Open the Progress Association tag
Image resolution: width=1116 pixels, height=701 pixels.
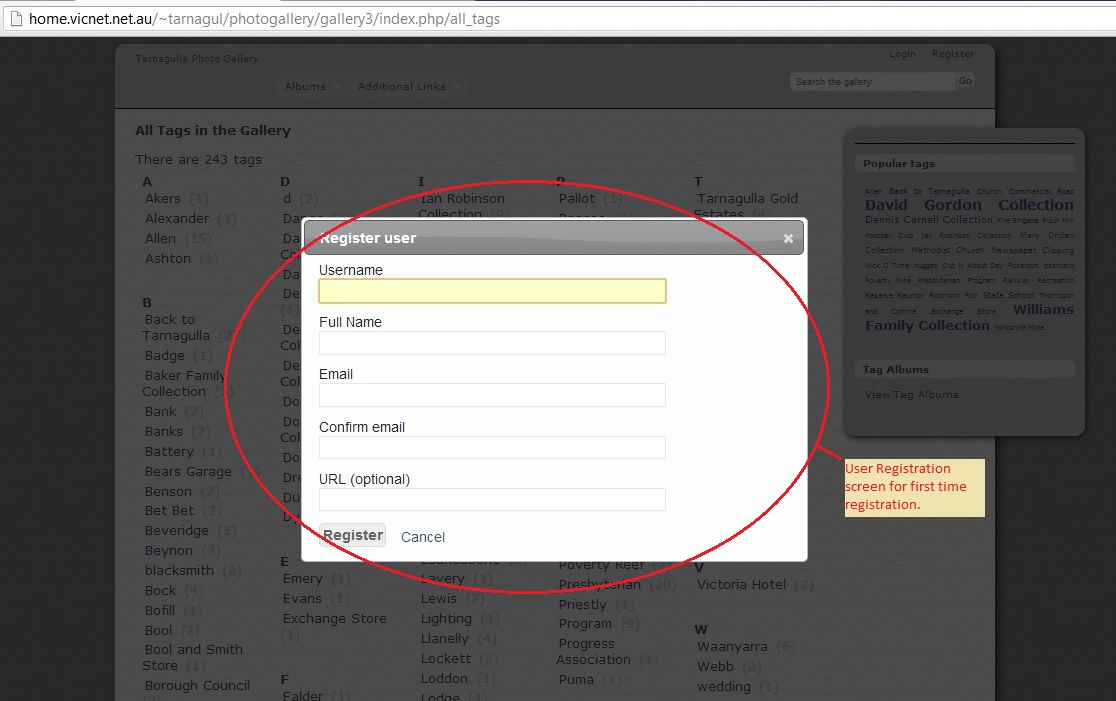coord(593,651)
